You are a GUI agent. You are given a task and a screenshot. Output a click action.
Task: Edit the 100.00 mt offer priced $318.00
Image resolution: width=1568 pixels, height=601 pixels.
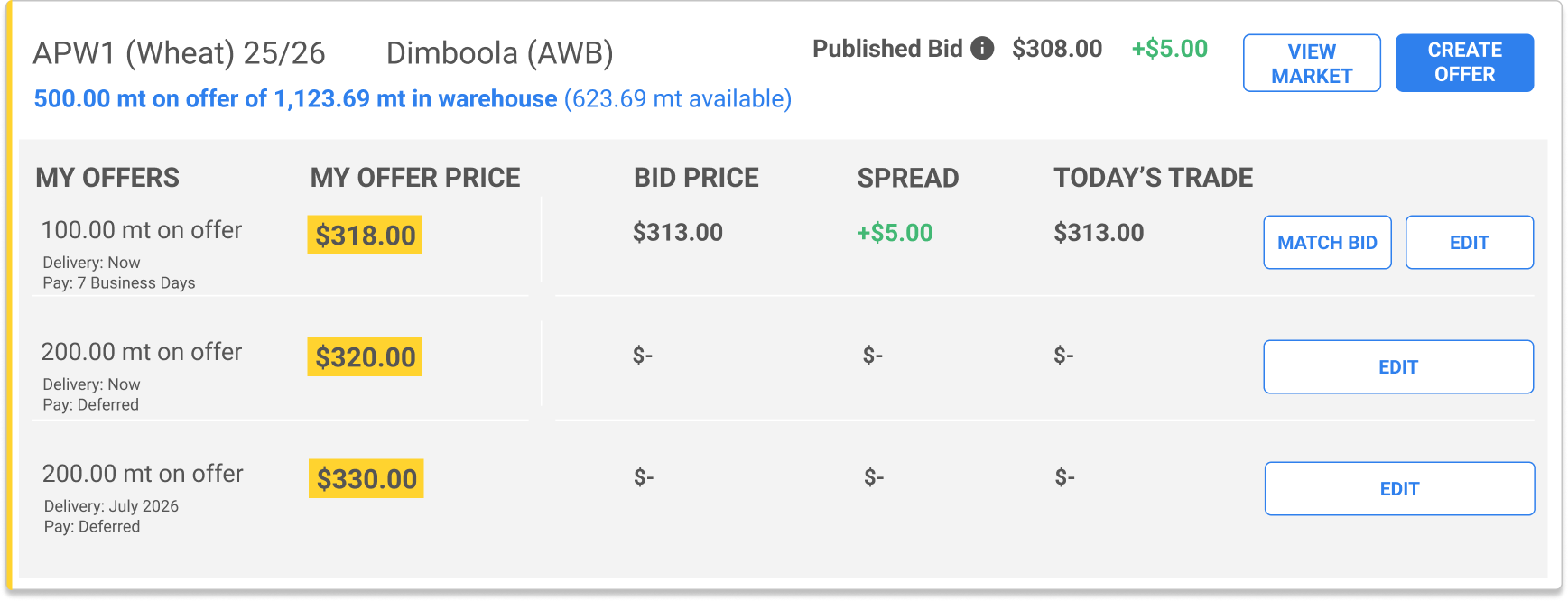click(1469, 242)
